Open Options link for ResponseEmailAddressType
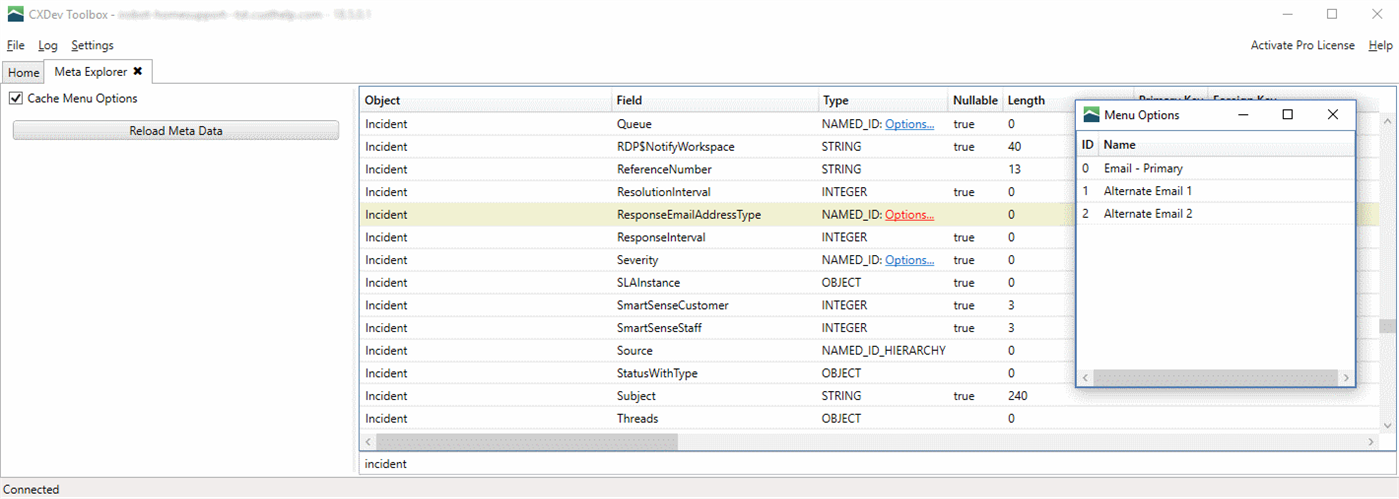Screen dimensions: 1399x499 909,214
